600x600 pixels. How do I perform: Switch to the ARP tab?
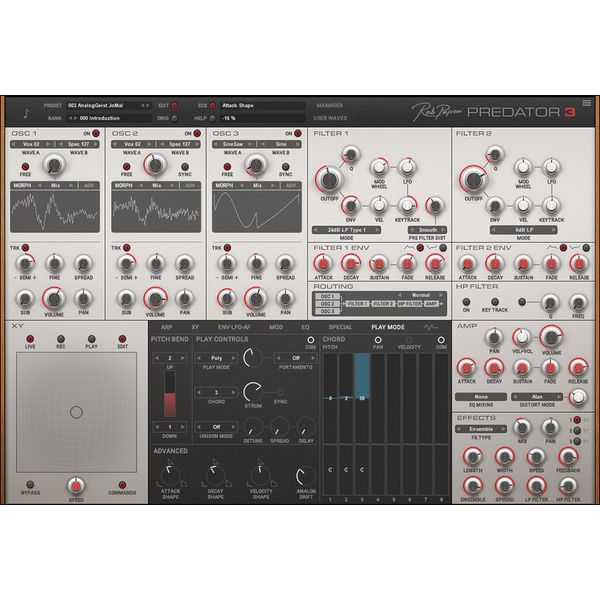(166, 327)
